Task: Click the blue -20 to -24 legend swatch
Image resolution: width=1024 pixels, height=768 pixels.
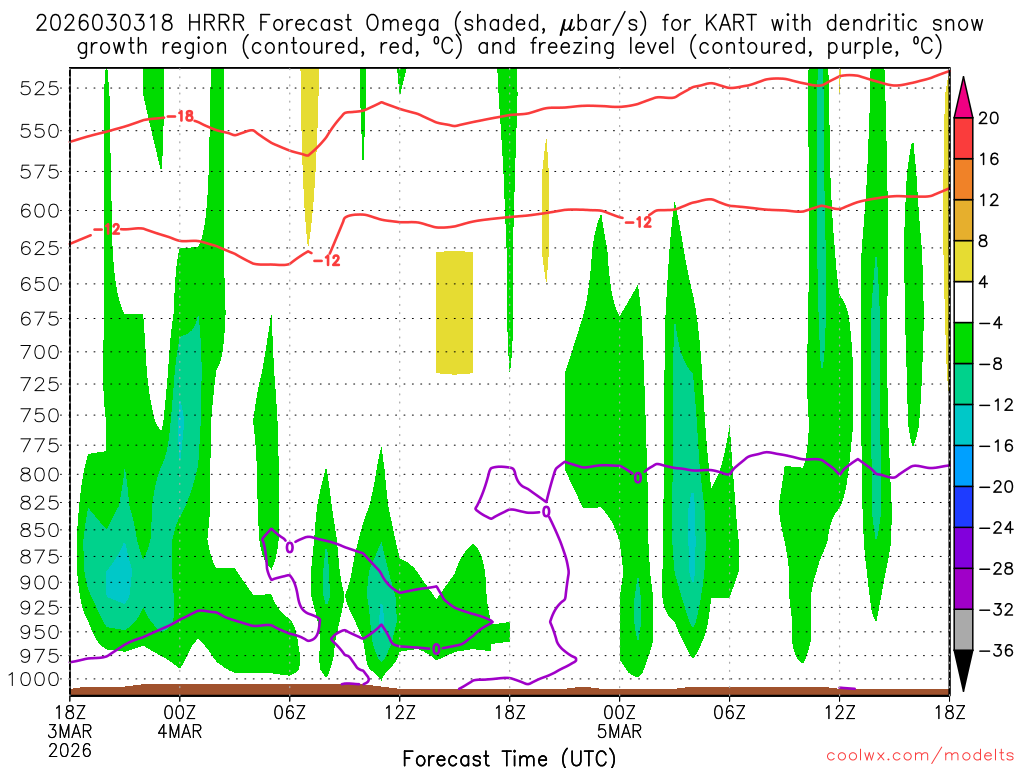Action: [963, 507]
